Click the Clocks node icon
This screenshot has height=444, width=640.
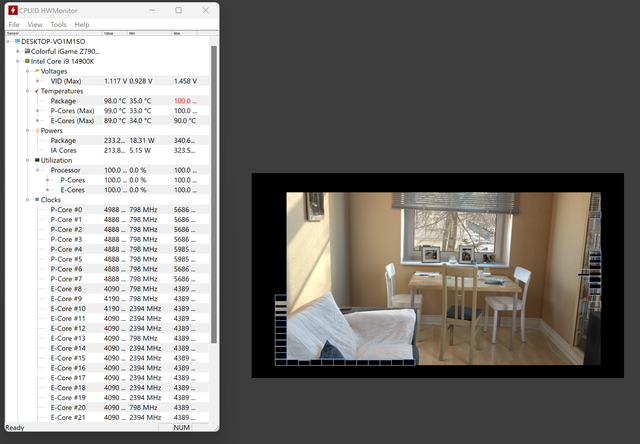coord(37,199)
